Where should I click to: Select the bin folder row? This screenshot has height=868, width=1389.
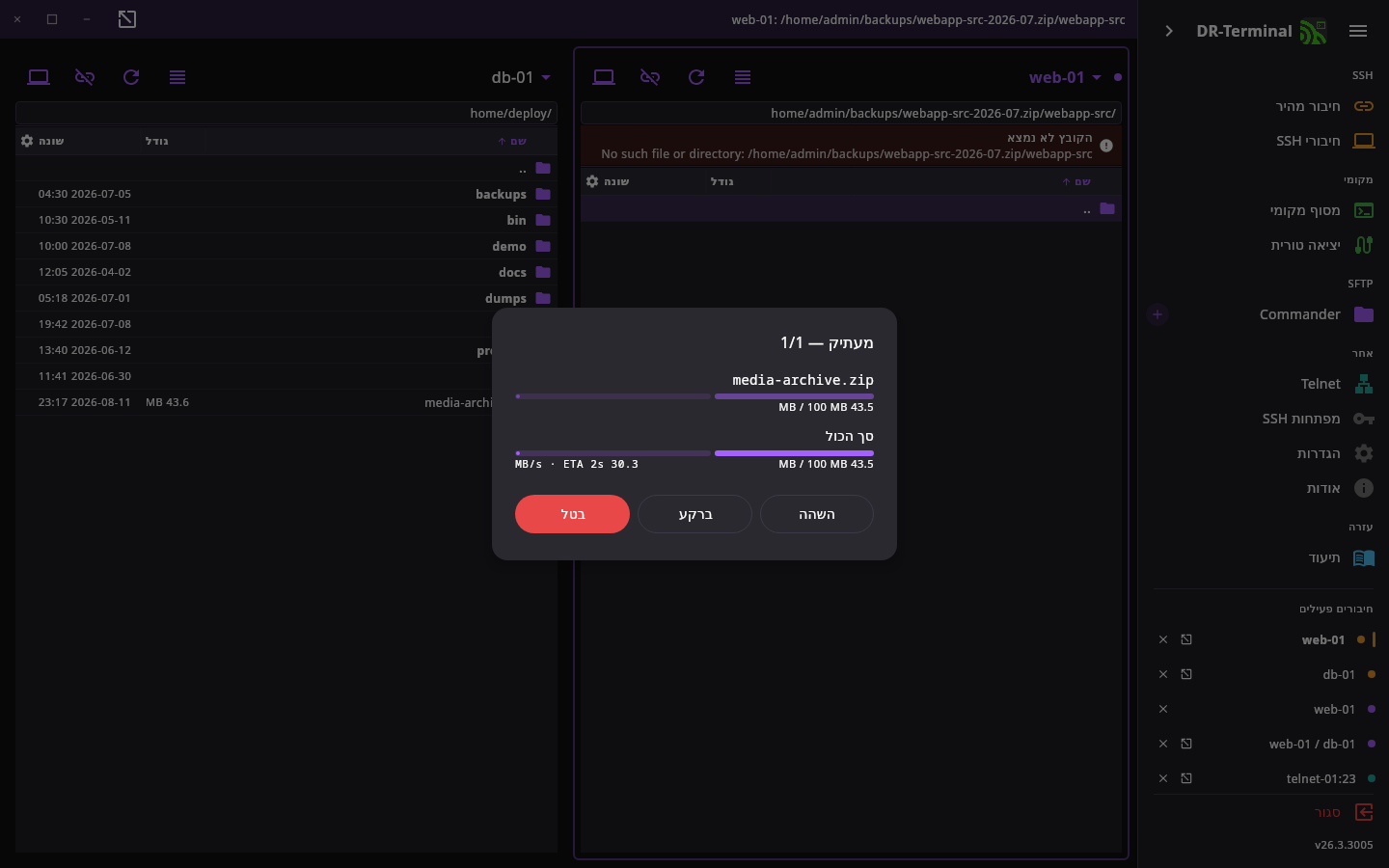(286, 220)
